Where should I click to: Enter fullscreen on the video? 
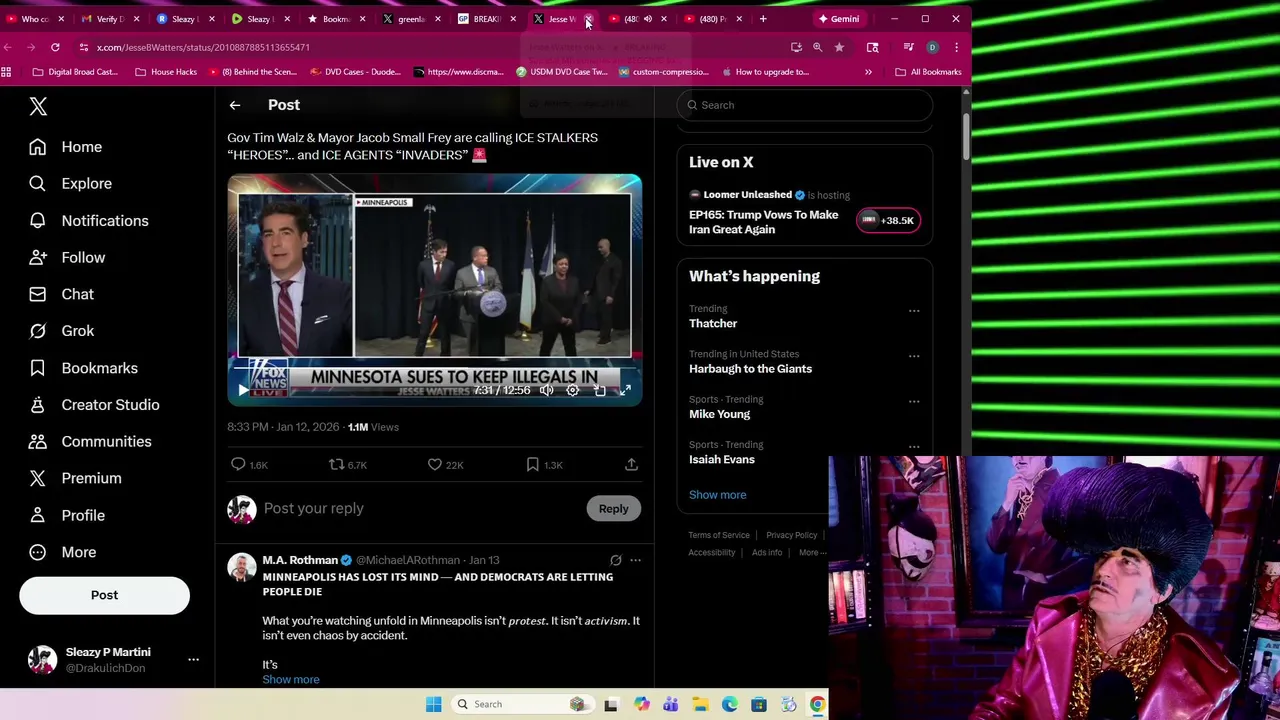625,390
